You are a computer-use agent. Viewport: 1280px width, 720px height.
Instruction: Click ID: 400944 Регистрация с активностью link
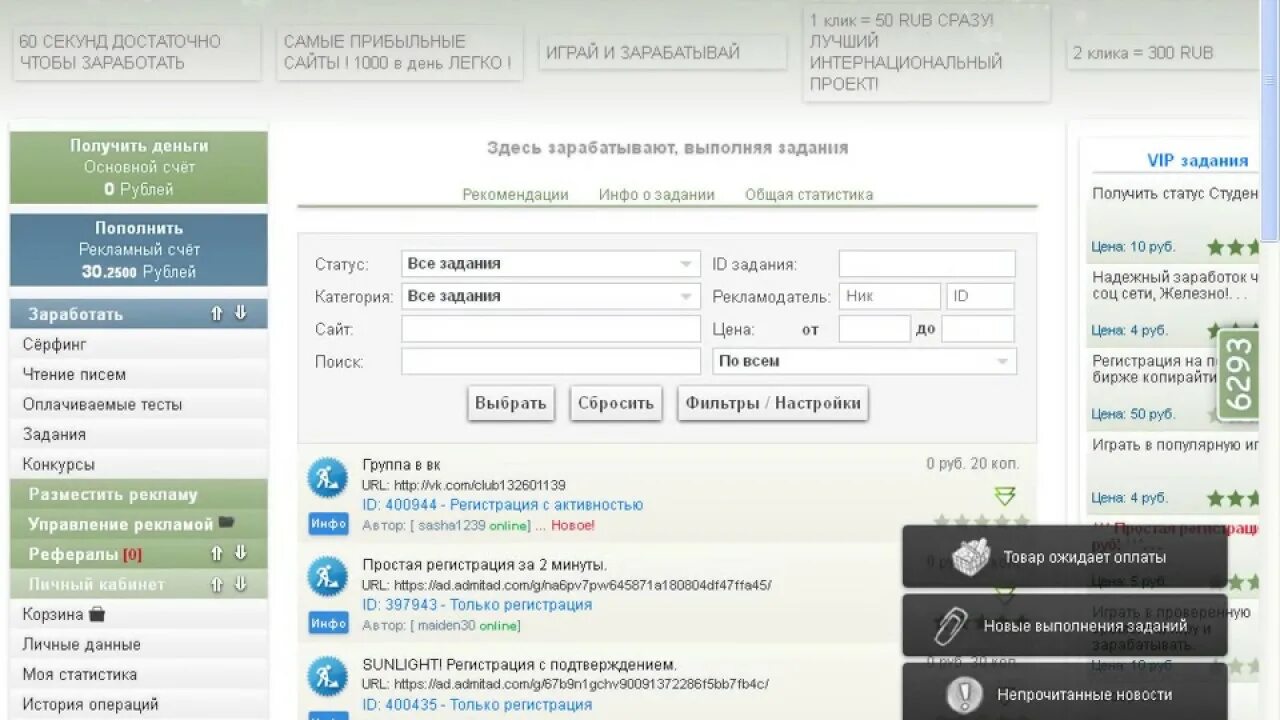click(502, 505)
